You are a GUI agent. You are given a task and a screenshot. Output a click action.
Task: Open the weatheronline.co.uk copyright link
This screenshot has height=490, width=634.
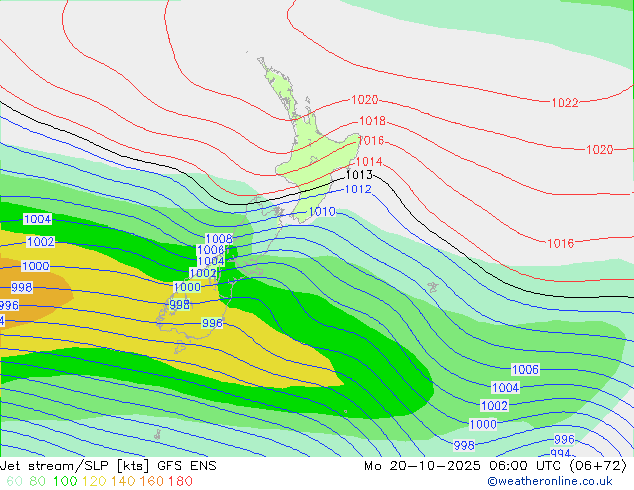pyautogui.click(x=550, y=481)
